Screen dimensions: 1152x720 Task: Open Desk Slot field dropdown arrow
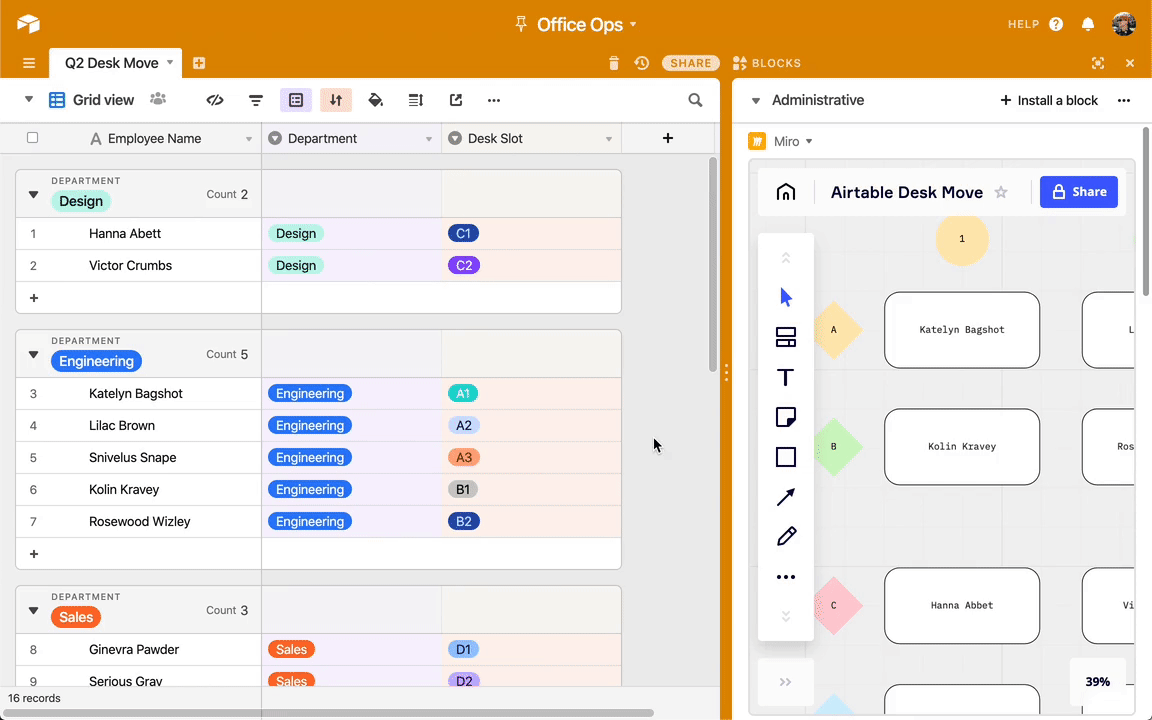[608, 139]
